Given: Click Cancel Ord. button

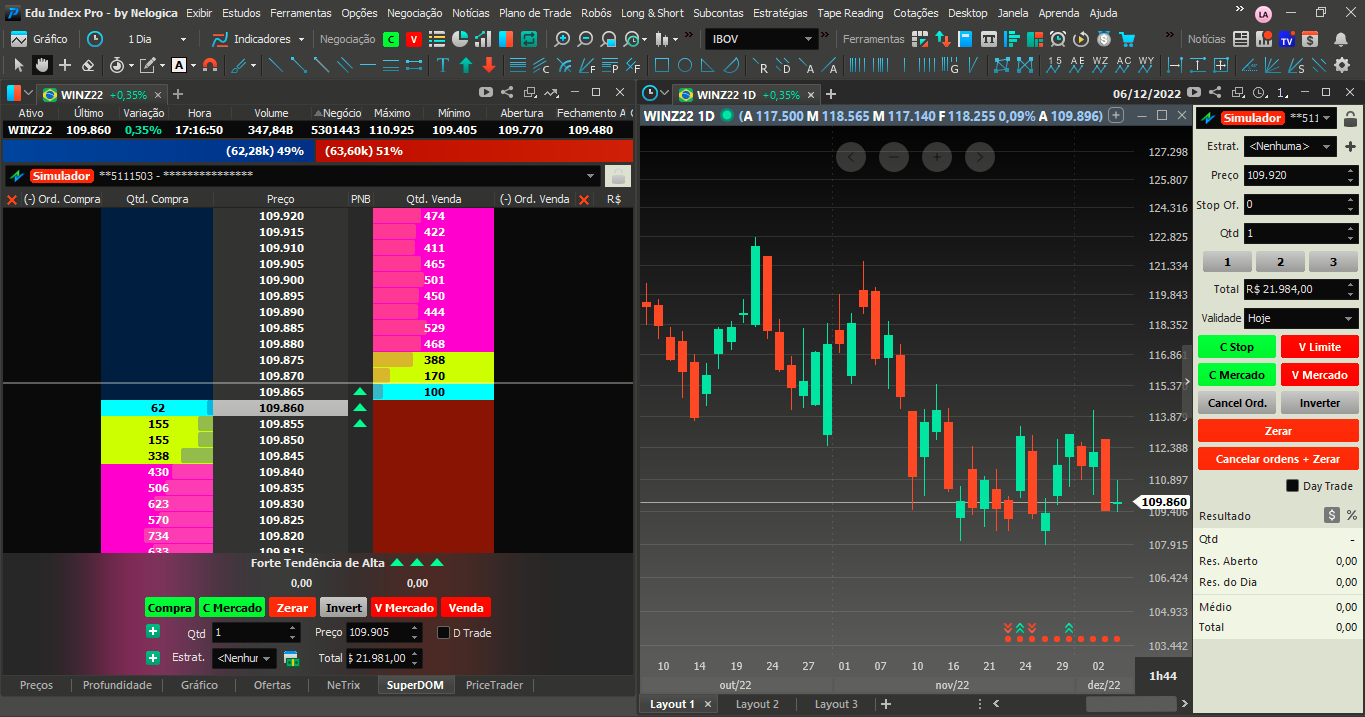Looking at the screenshot, I should pos(1236,403).
